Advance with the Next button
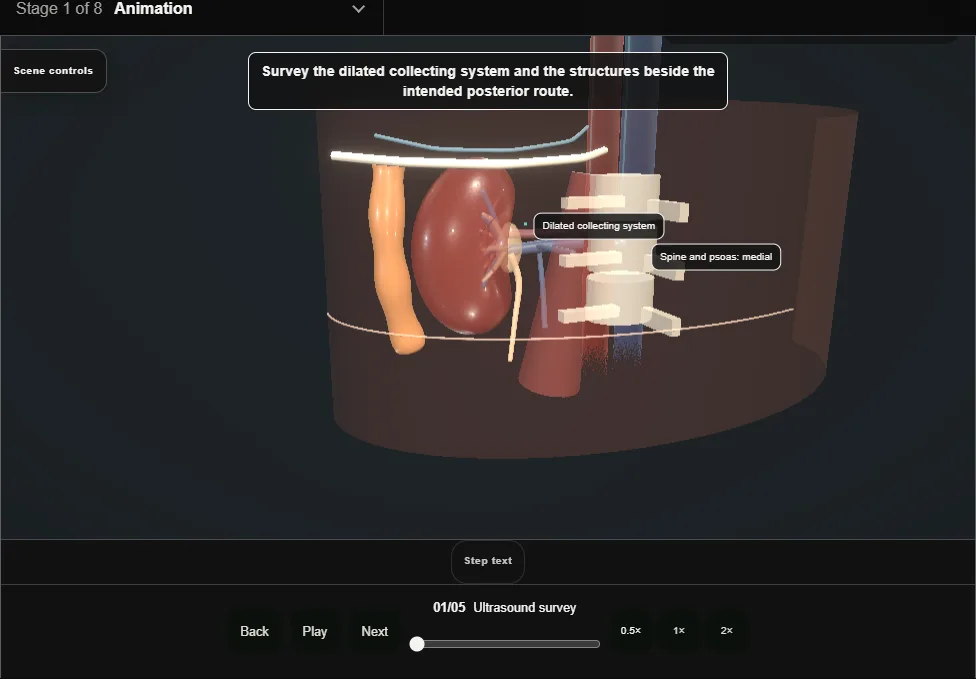 (375, 632)
